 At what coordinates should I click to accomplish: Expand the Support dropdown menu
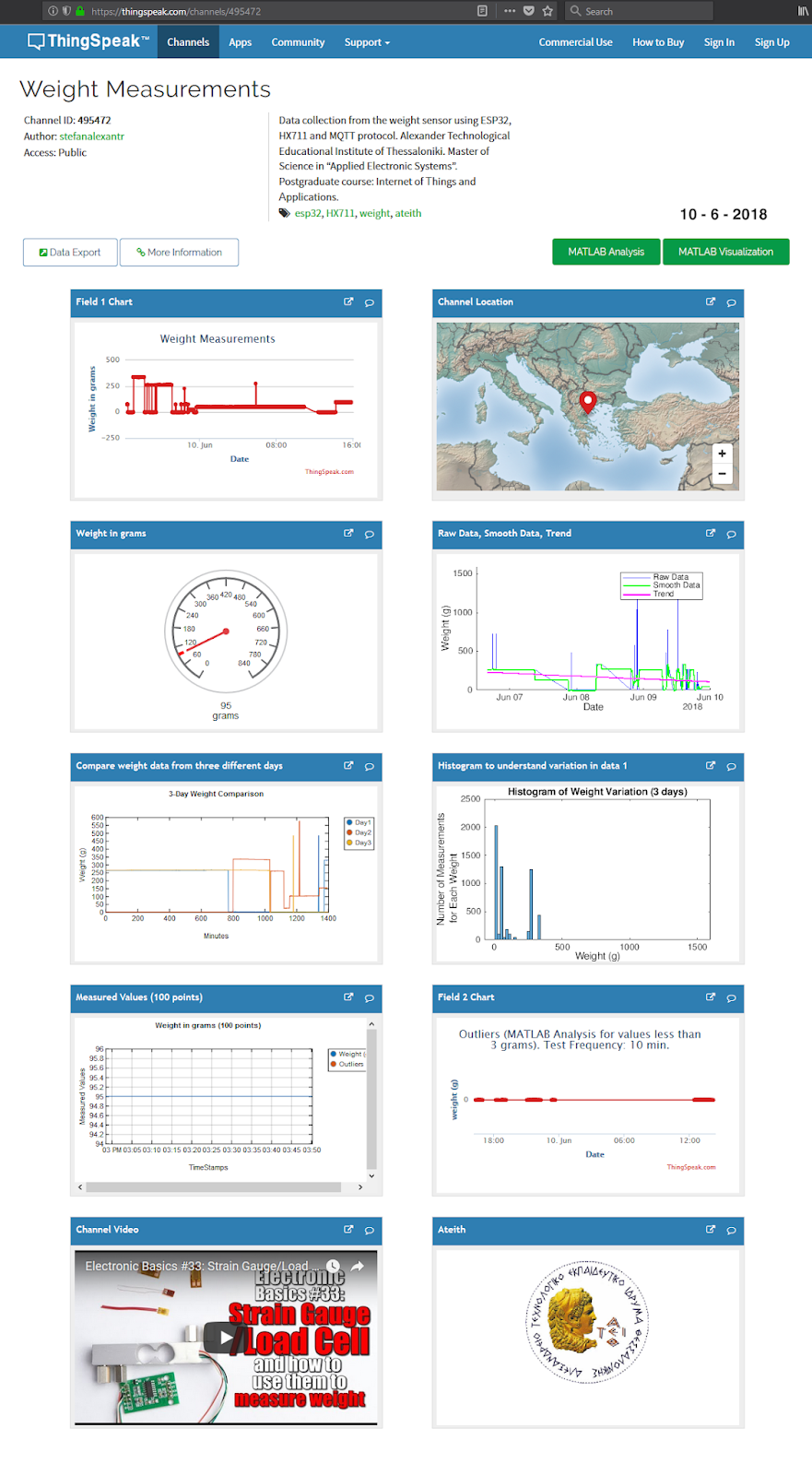pos(367,42)
